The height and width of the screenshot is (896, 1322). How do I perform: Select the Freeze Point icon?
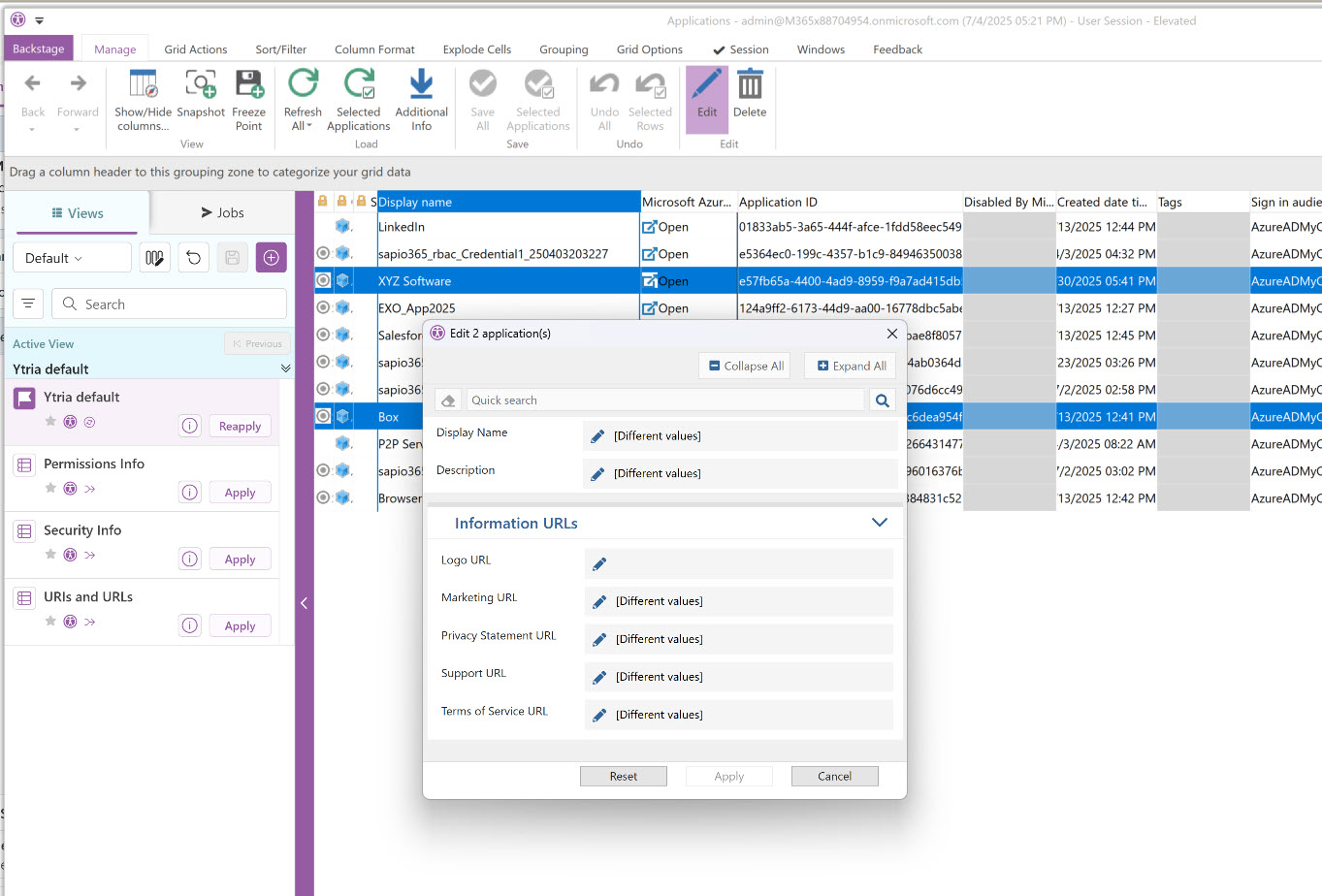click(x=249, y=85)
